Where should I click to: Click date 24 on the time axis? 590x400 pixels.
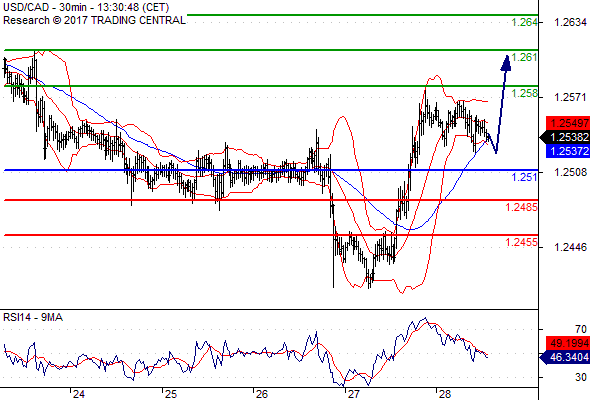79,394
